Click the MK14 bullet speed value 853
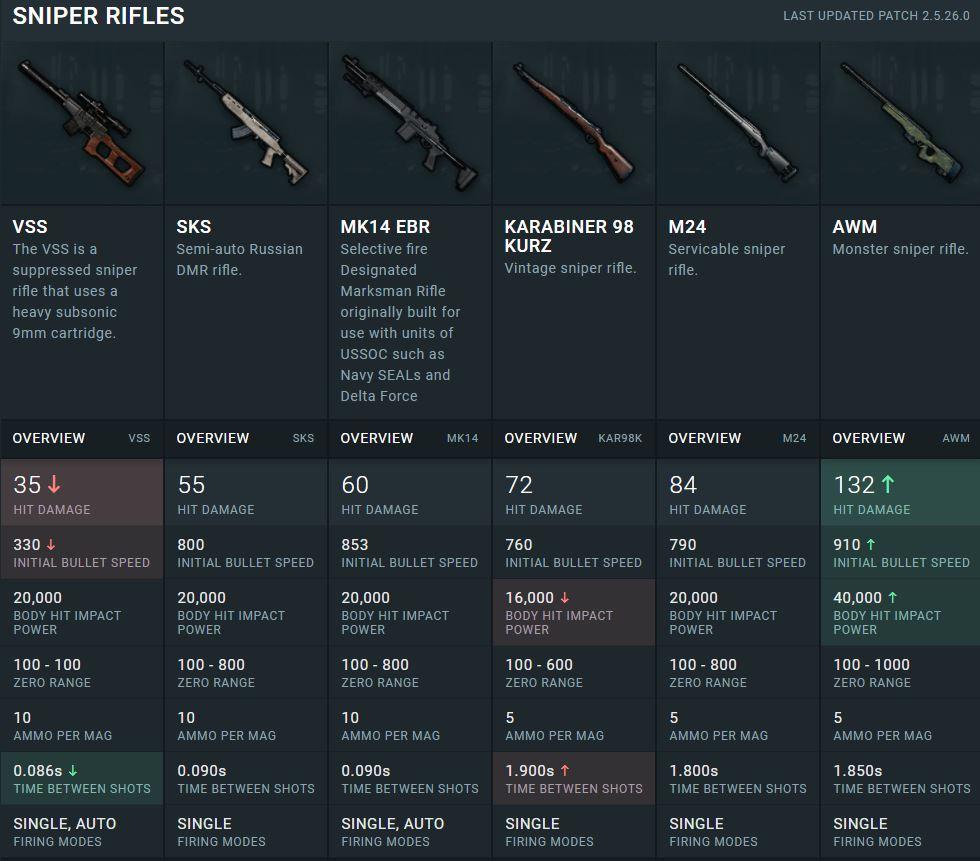Screen dimensions: 980x861 coord(355,545)
